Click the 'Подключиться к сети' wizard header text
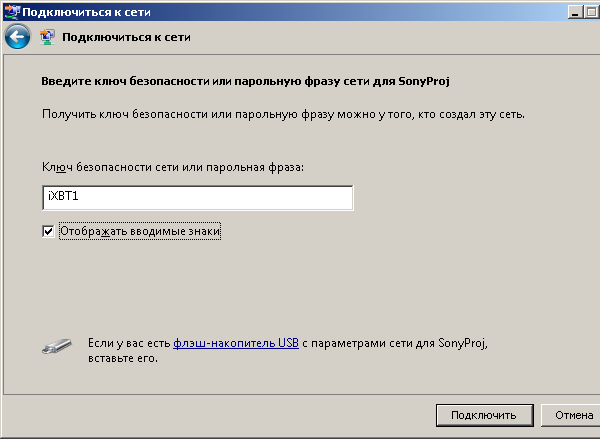This screenshot has width=600, height=439. point(126,38)
